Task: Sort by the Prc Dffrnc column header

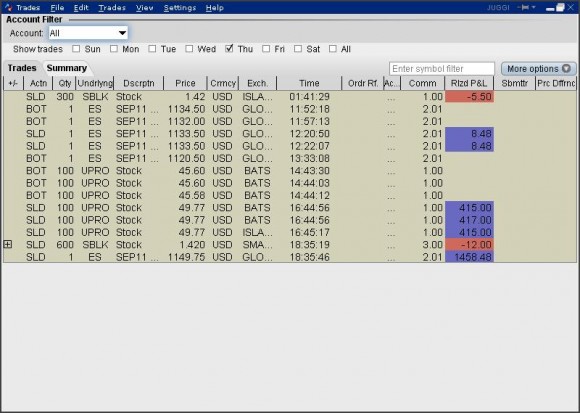Action: pyautogui.click(x=556, y=84)
